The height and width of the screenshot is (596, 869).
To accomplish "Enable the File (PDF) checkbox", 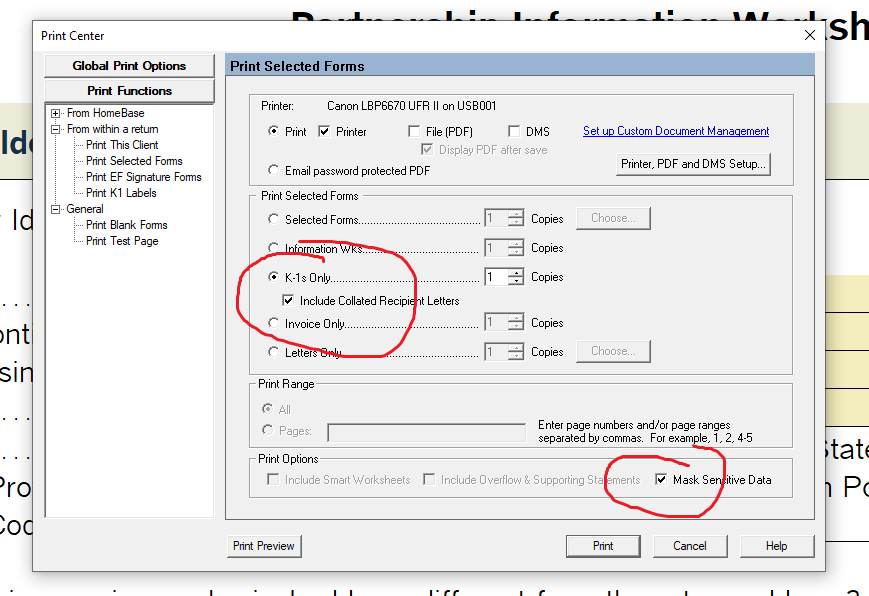I will click(414, 132).
